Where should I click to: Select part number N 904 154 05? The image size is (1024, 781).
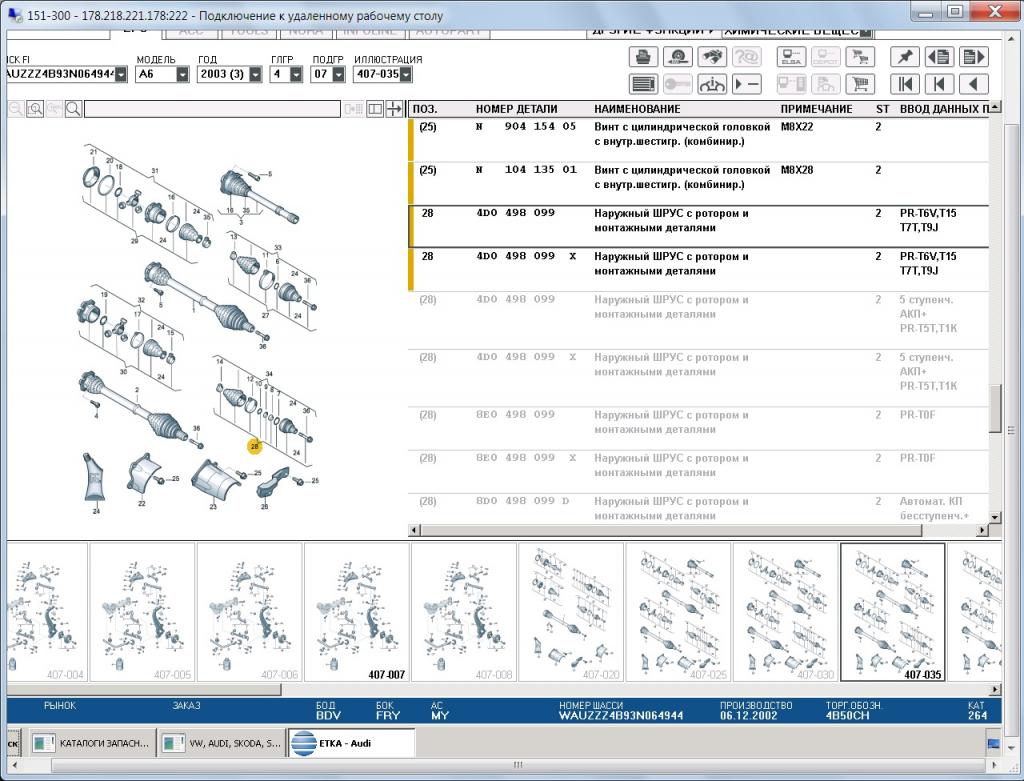tap(526, 126)
